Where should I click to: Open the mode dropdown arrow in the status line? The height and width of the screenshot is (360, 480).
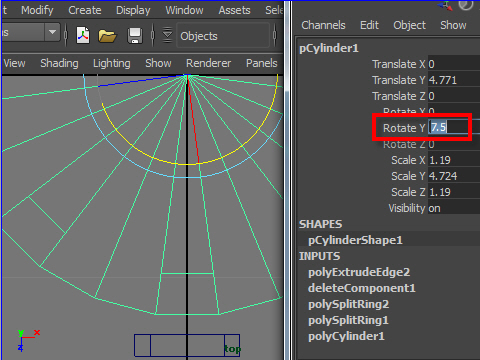(52, 32)
